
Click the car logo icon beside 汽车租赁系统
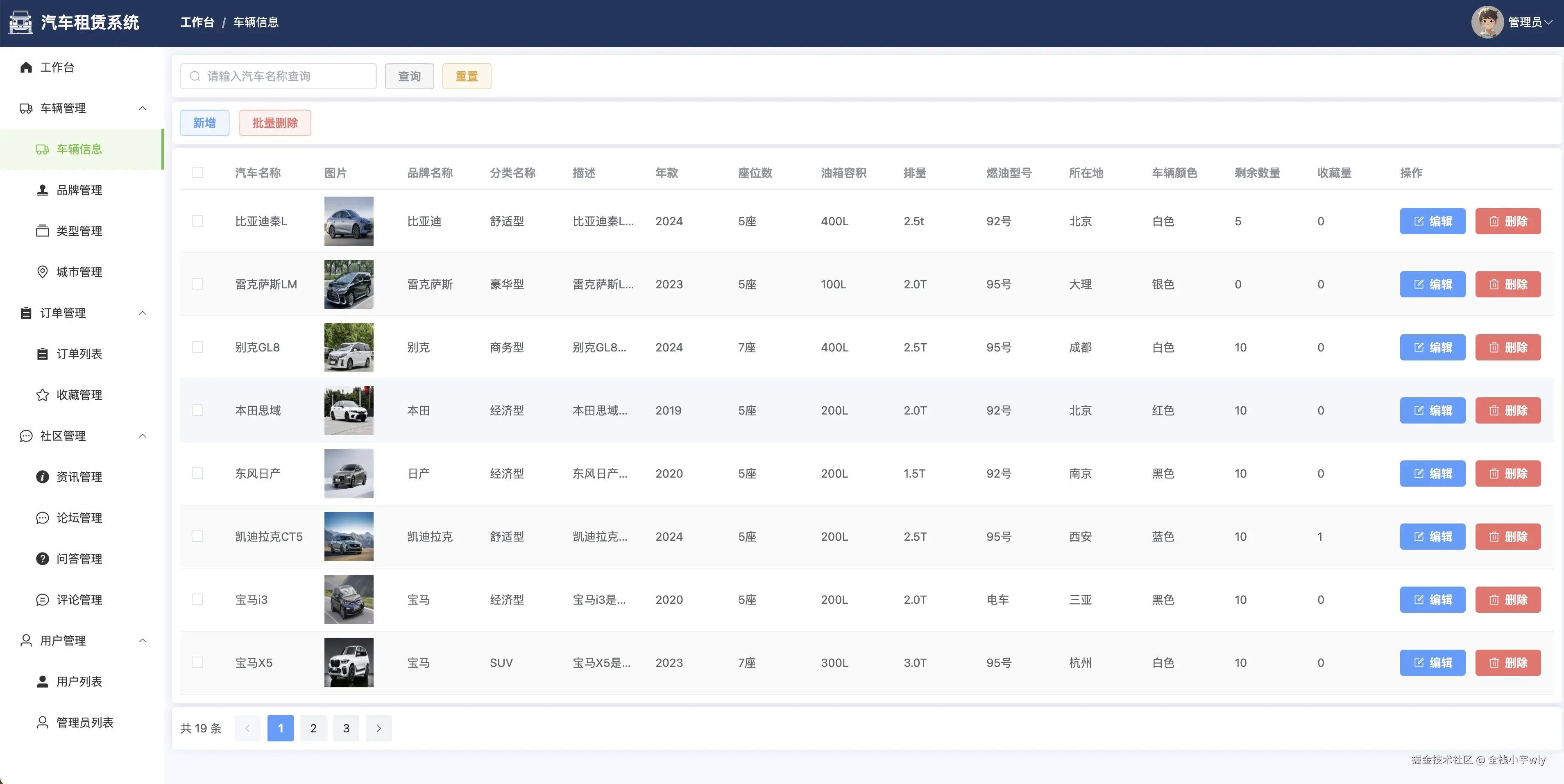coord(21,23)
